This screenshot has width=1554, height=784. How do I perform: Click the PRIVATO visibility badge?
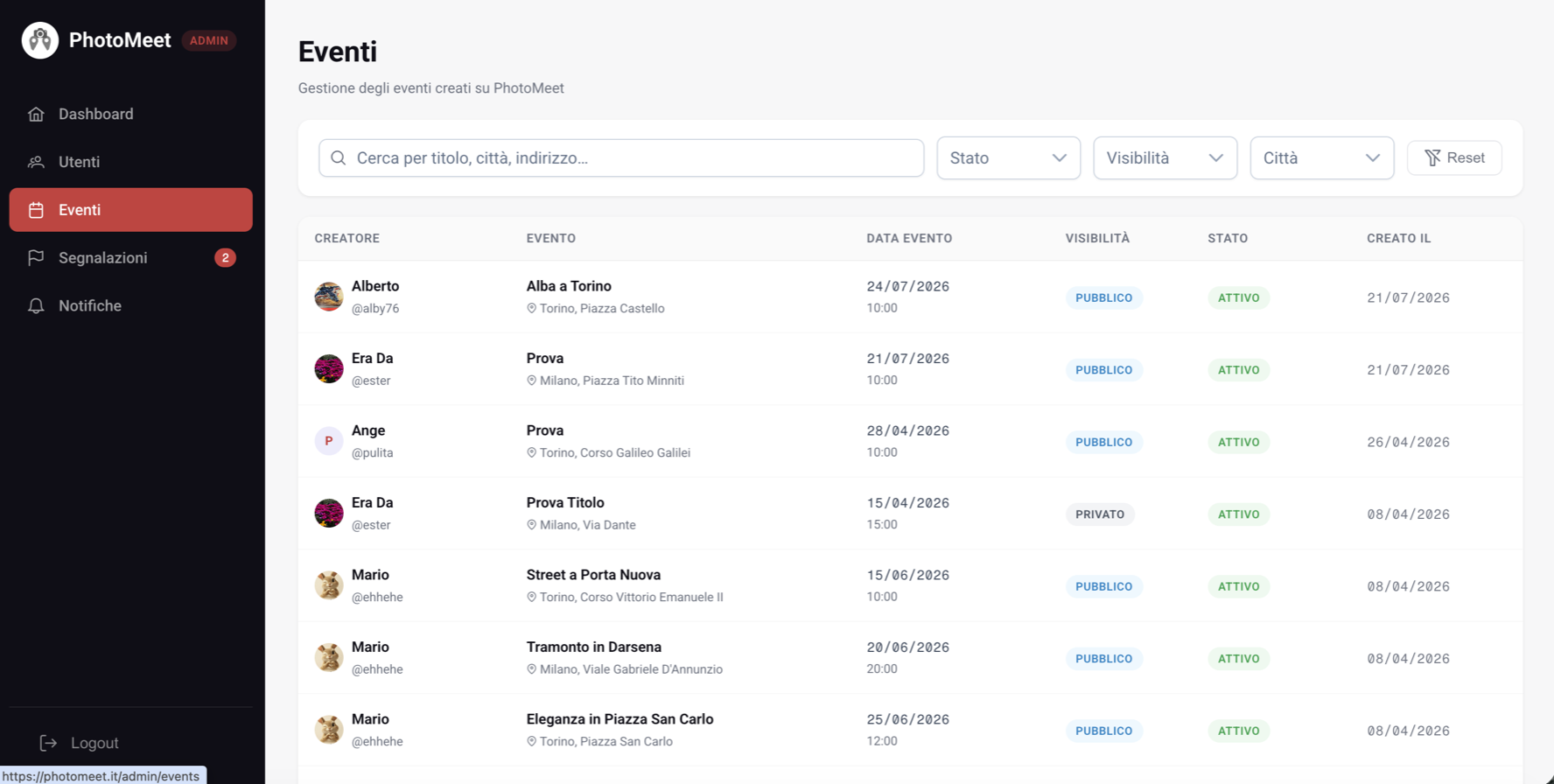tap(1100, 514)
